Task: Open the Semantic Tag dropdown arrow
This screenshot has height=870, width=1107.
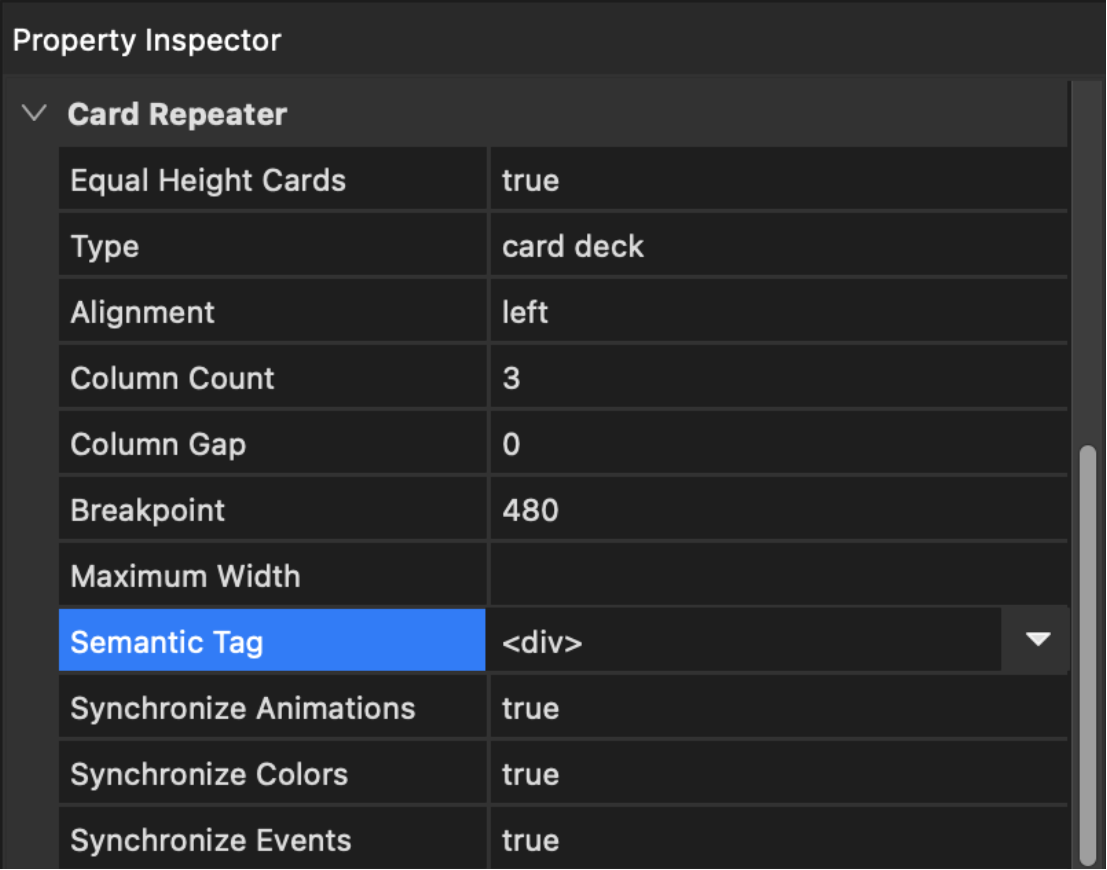Action: click(1037, 640)
